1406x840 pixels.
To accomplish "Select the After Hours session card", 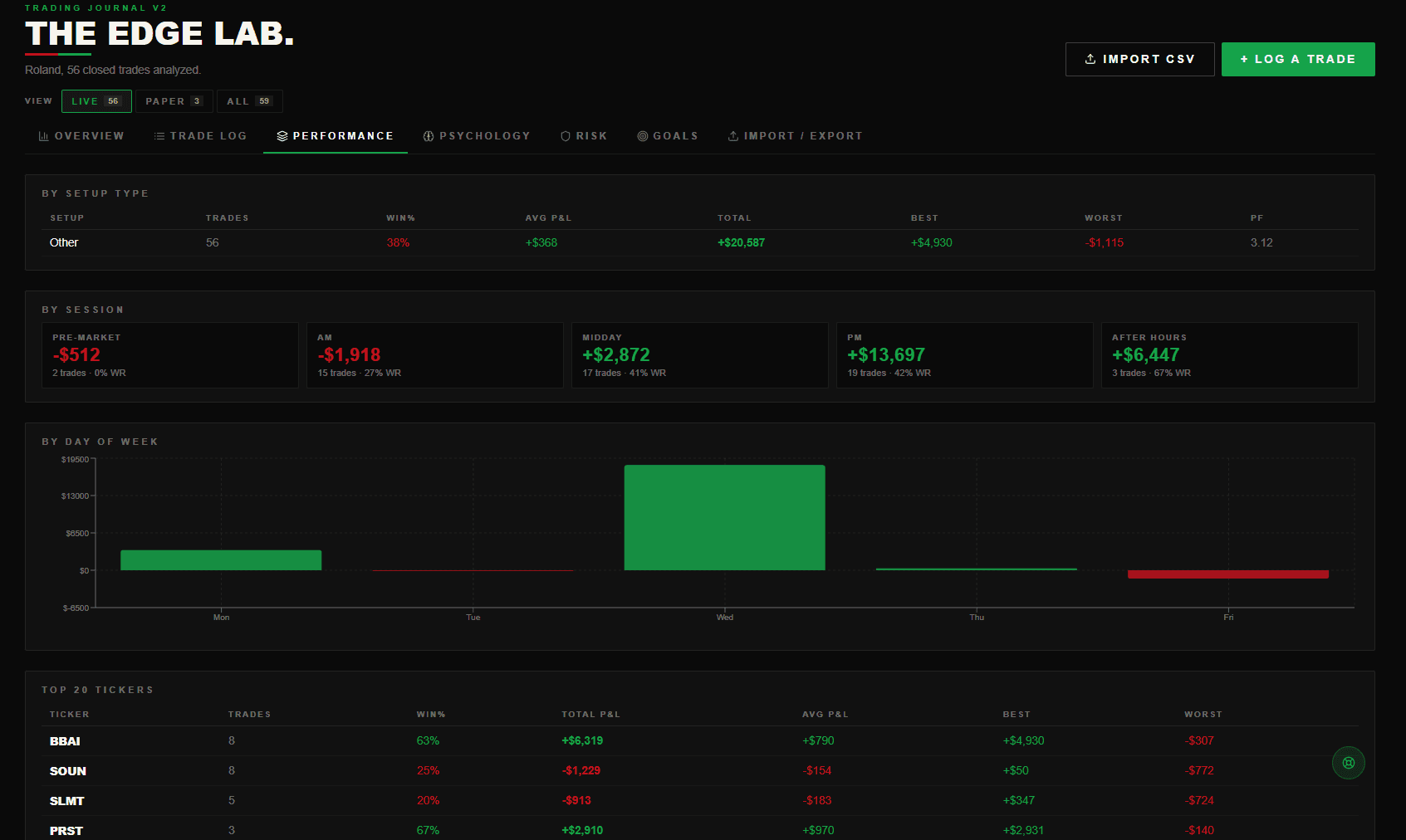I will 1230,355.
